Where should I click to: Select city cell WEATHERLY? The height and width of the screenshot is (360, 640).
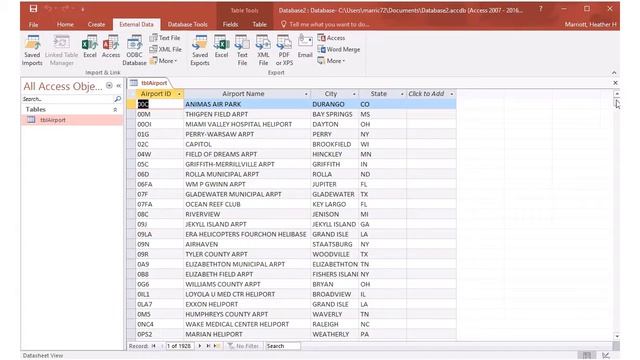point(335,334)
